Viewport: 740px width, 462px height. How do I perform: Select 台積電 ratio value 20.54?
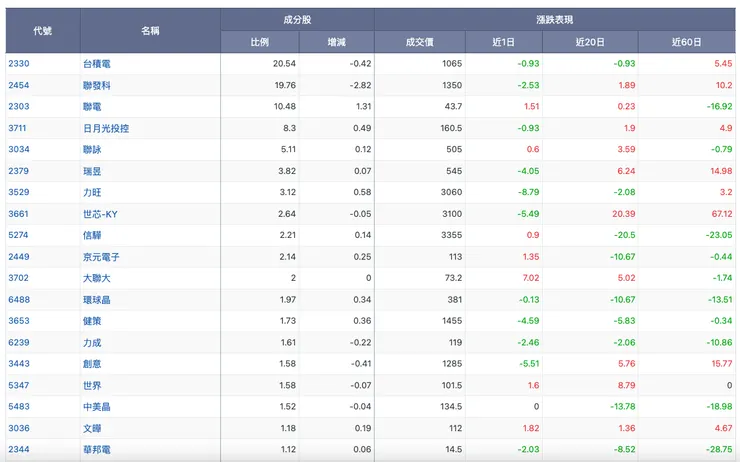284,64
